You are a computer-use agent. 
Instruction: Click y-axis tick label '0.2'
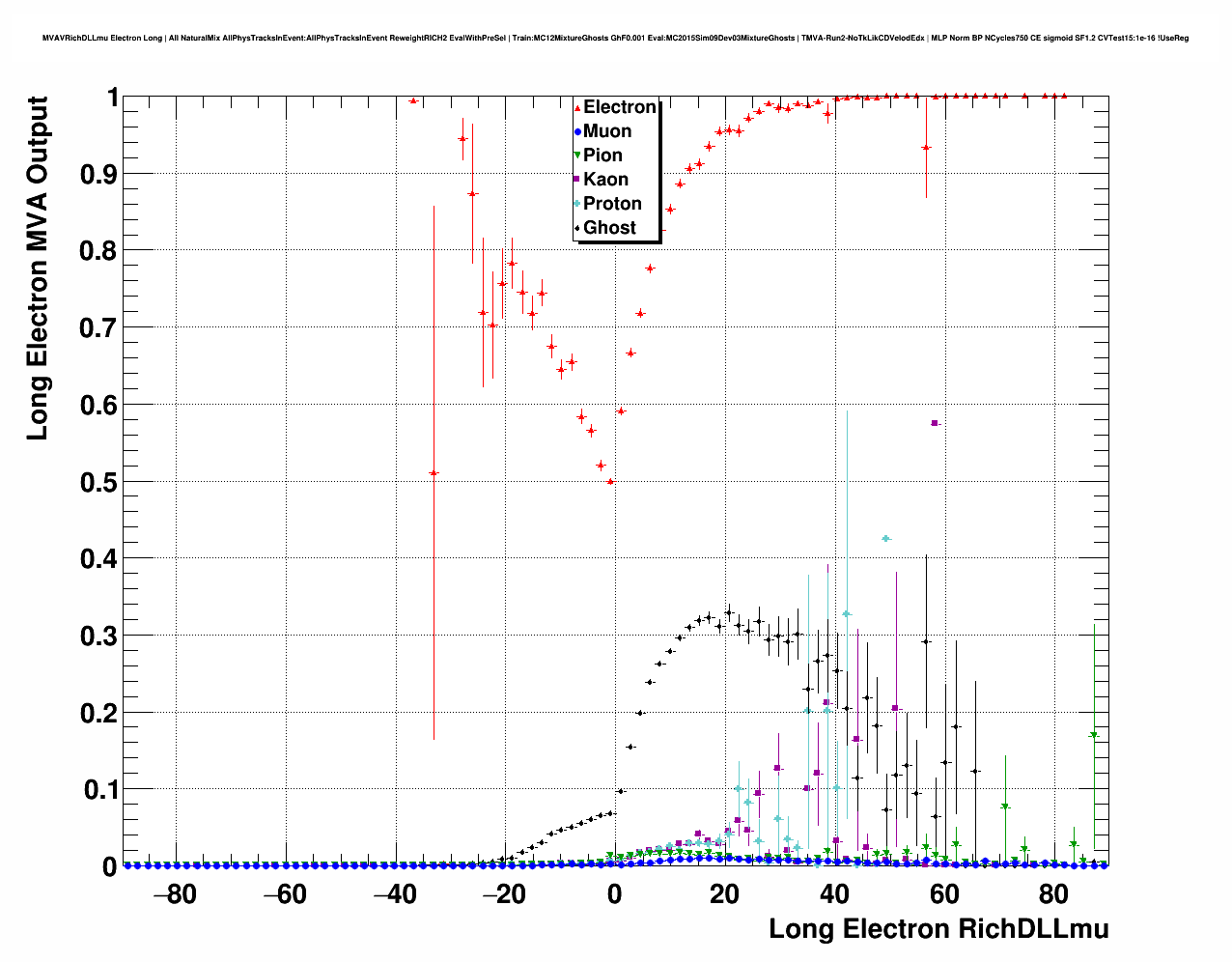100,713
